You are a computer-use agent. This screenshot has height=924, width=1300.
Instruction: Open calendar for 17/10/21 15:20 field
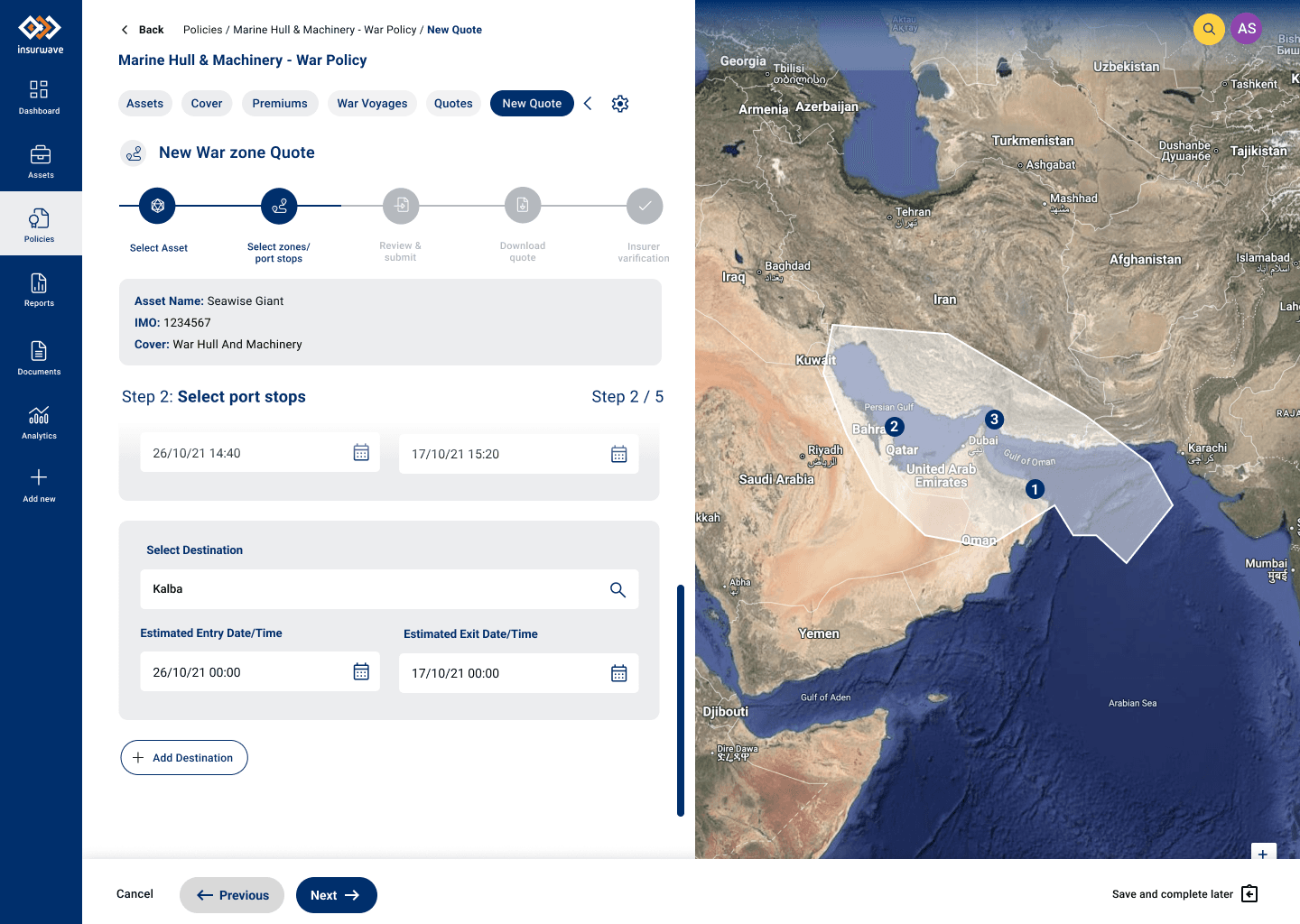pyautogui.click(x=619, y=454)
